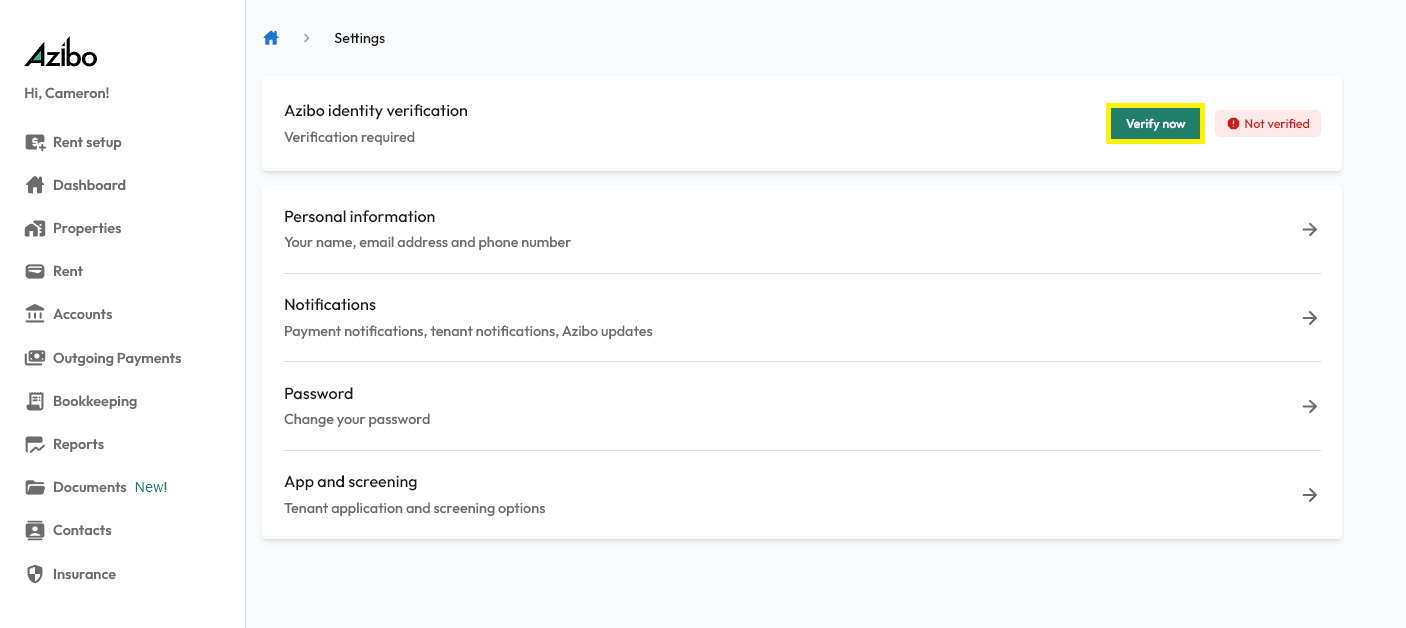Click the Documents folder icon
Screen dimensions: 1406x628
point(35,487)
